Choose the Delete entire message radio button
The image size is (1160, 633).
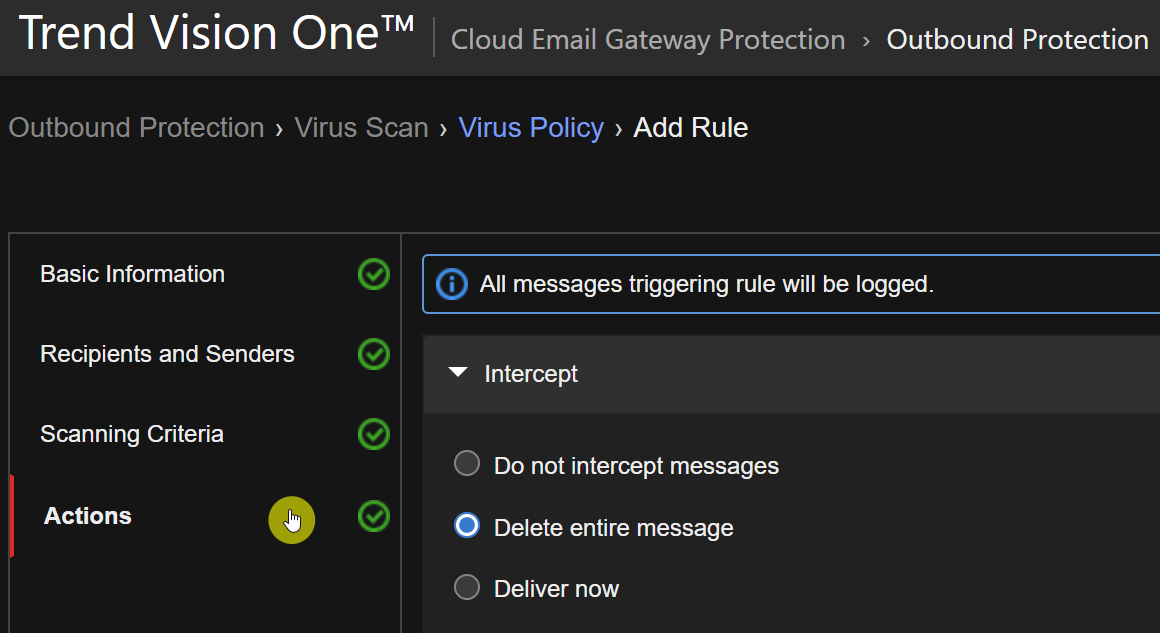(x=467, y=527)
